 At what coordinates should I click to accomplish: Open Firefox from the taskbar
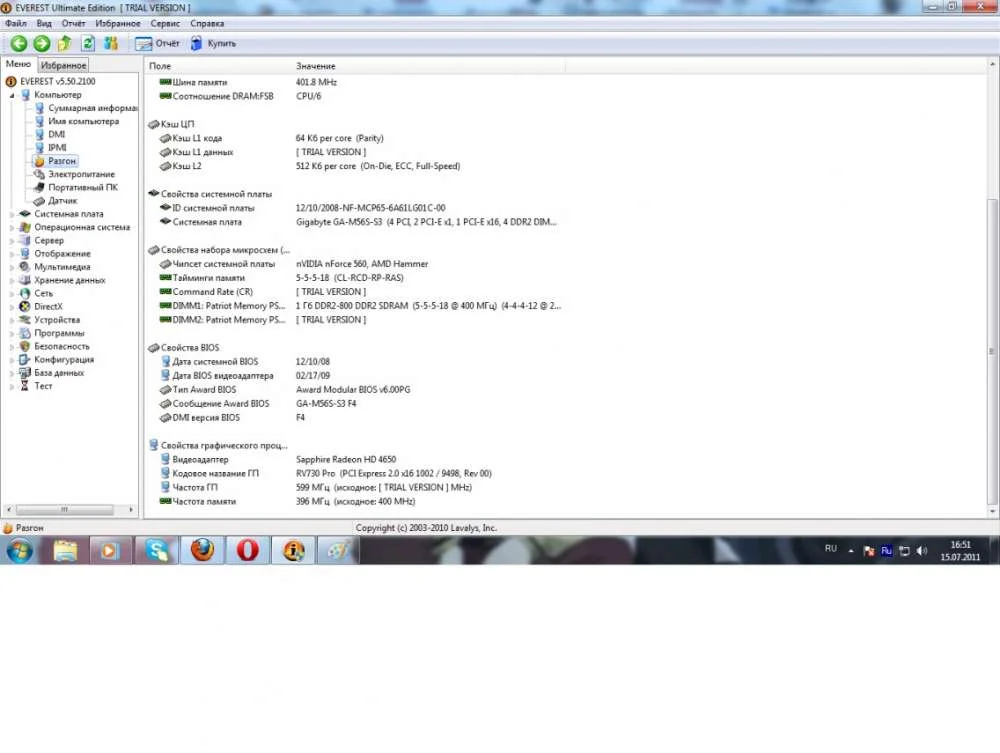click(202, 550)
